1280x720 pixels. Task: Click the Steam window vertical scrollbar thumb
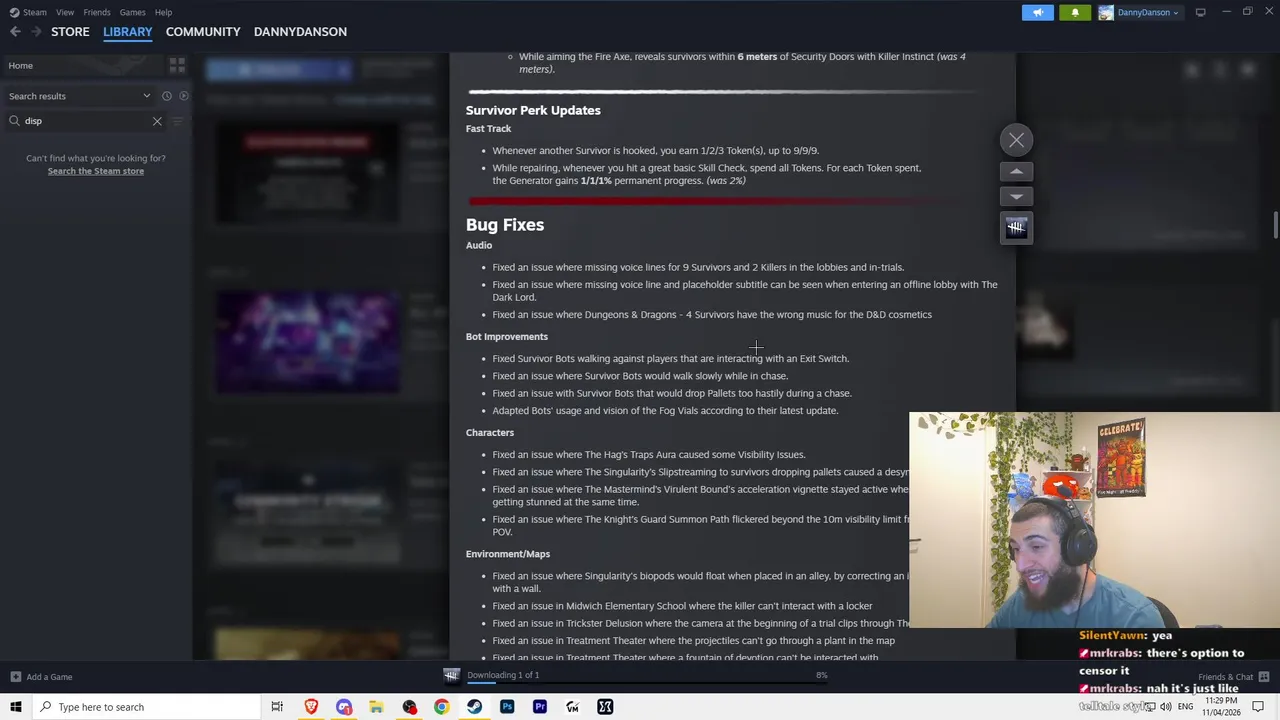point(1275,225)
